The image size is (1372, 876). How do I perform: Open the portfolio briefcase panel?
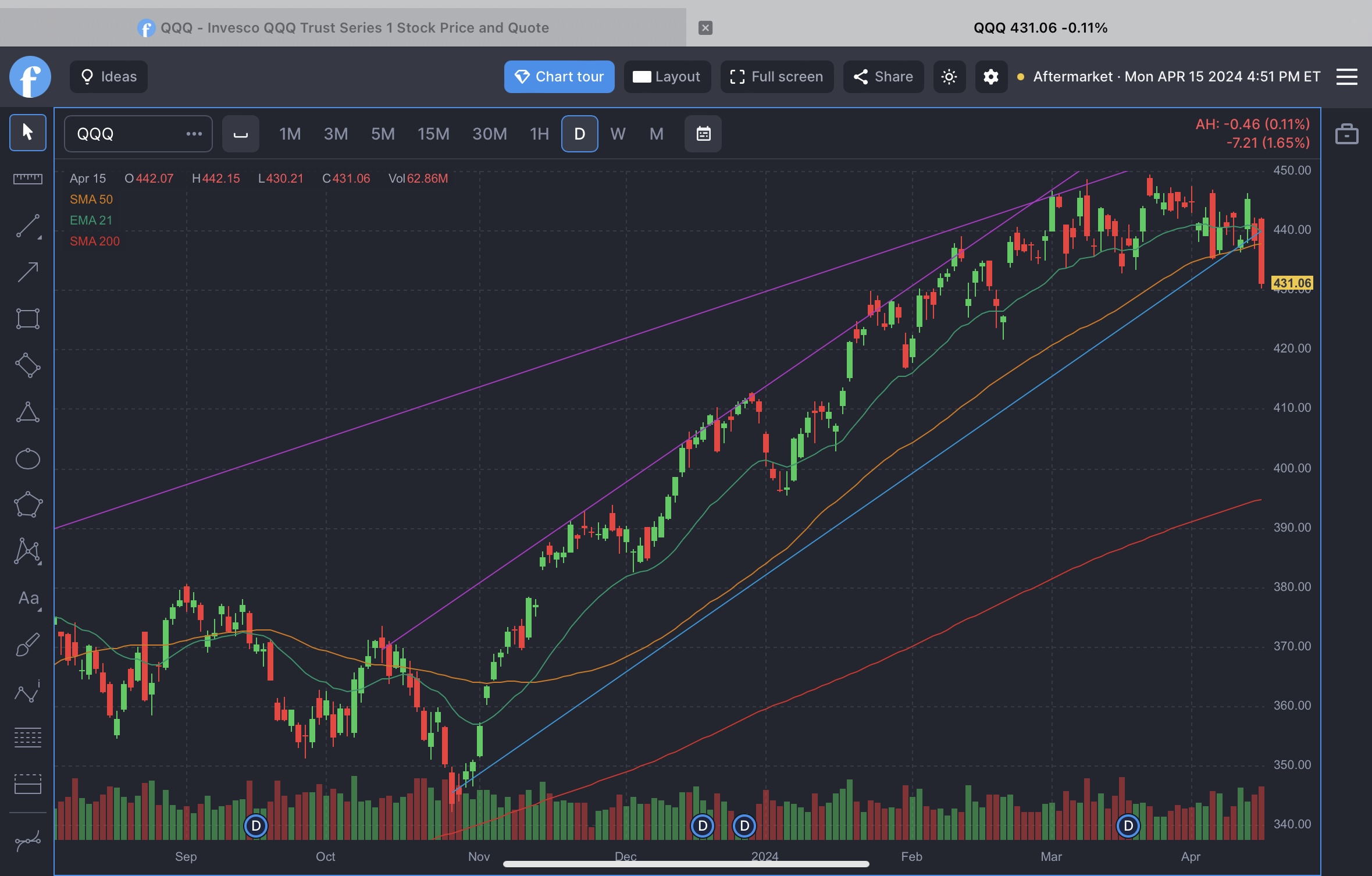[1347, 134]
